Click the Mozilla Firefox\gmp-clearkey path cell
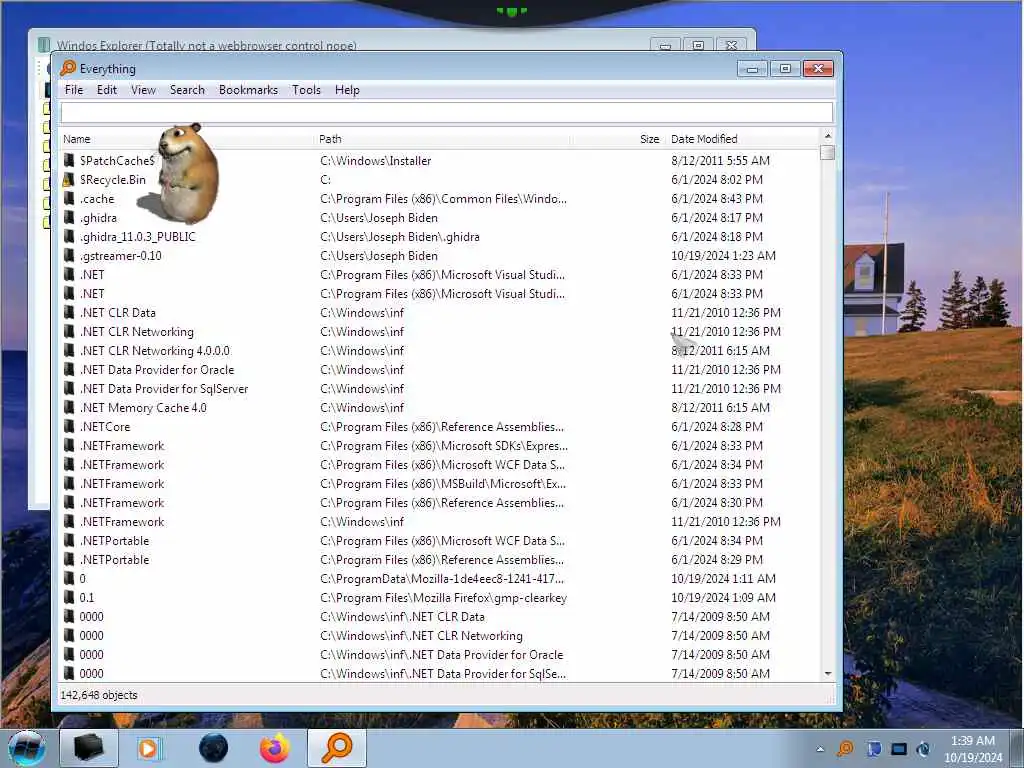Image resolution: width=1024 pixels, height=768 pixels. (x=443, y=598)
